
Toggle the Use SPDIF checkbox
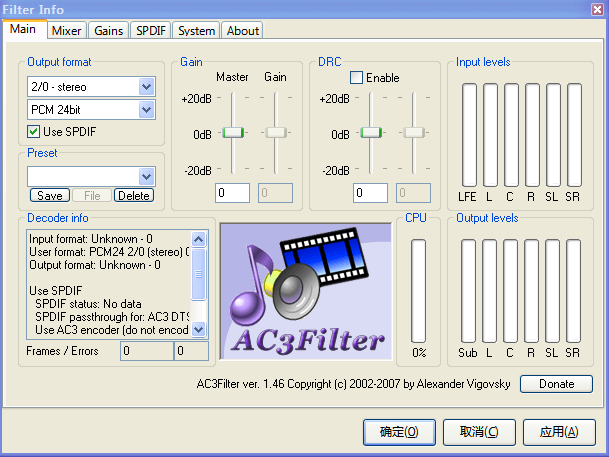[x=33, y=132]
